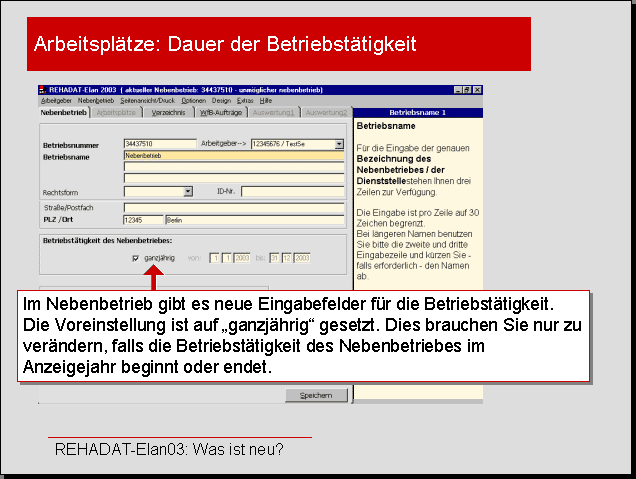Open the Optionen menu

tap(194, 101)
